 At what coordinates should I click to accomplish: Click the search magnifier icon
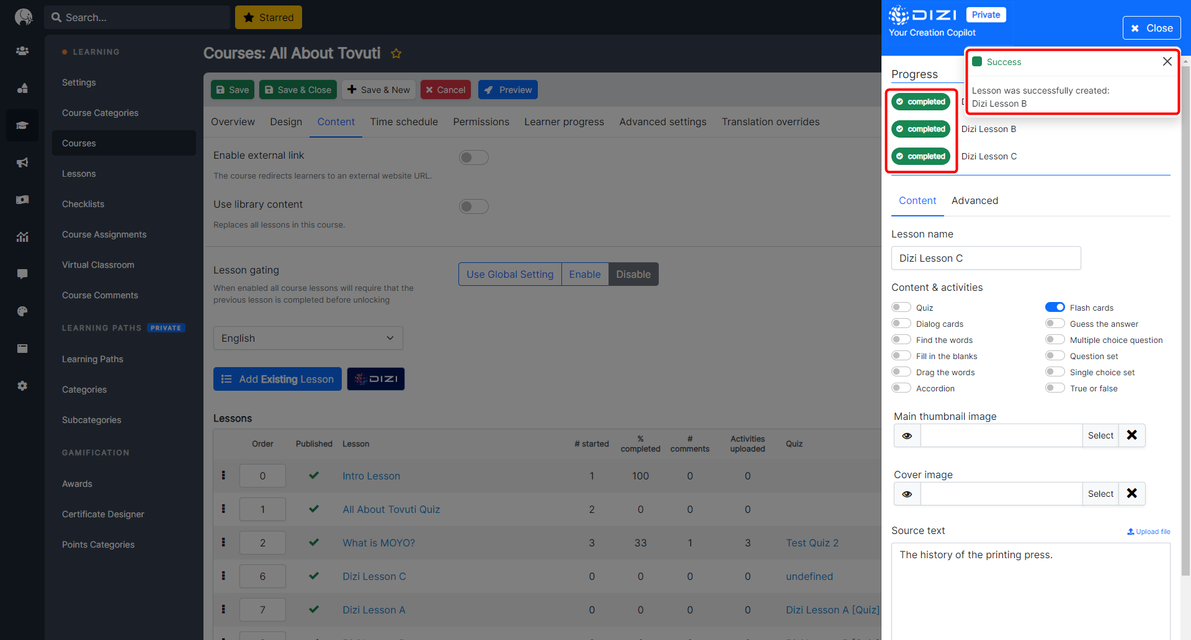point(56,17)
